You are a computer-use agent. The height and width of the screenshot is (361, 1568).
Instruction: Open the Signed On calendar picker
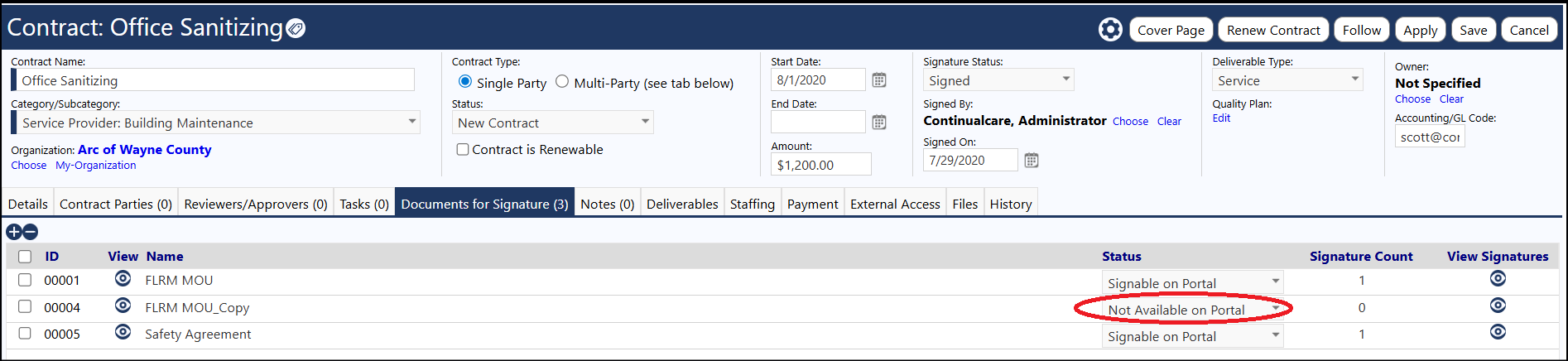coord(1032,161)
